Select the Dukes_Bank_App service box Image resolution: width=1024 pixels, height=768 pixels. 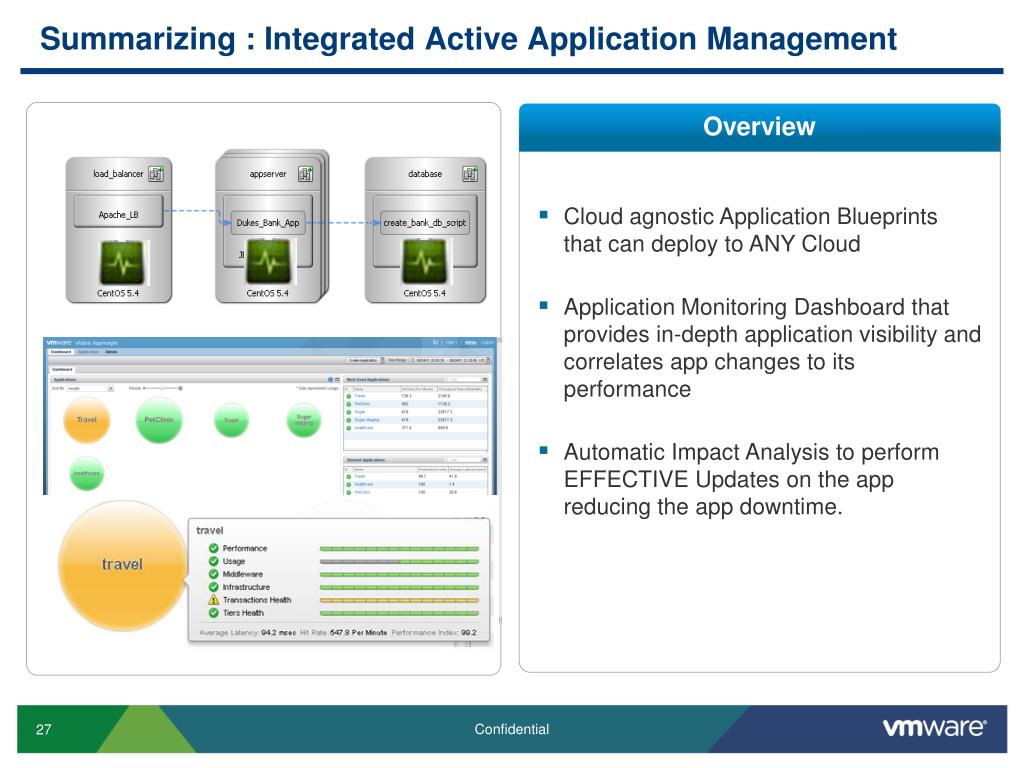click(267, 223)
